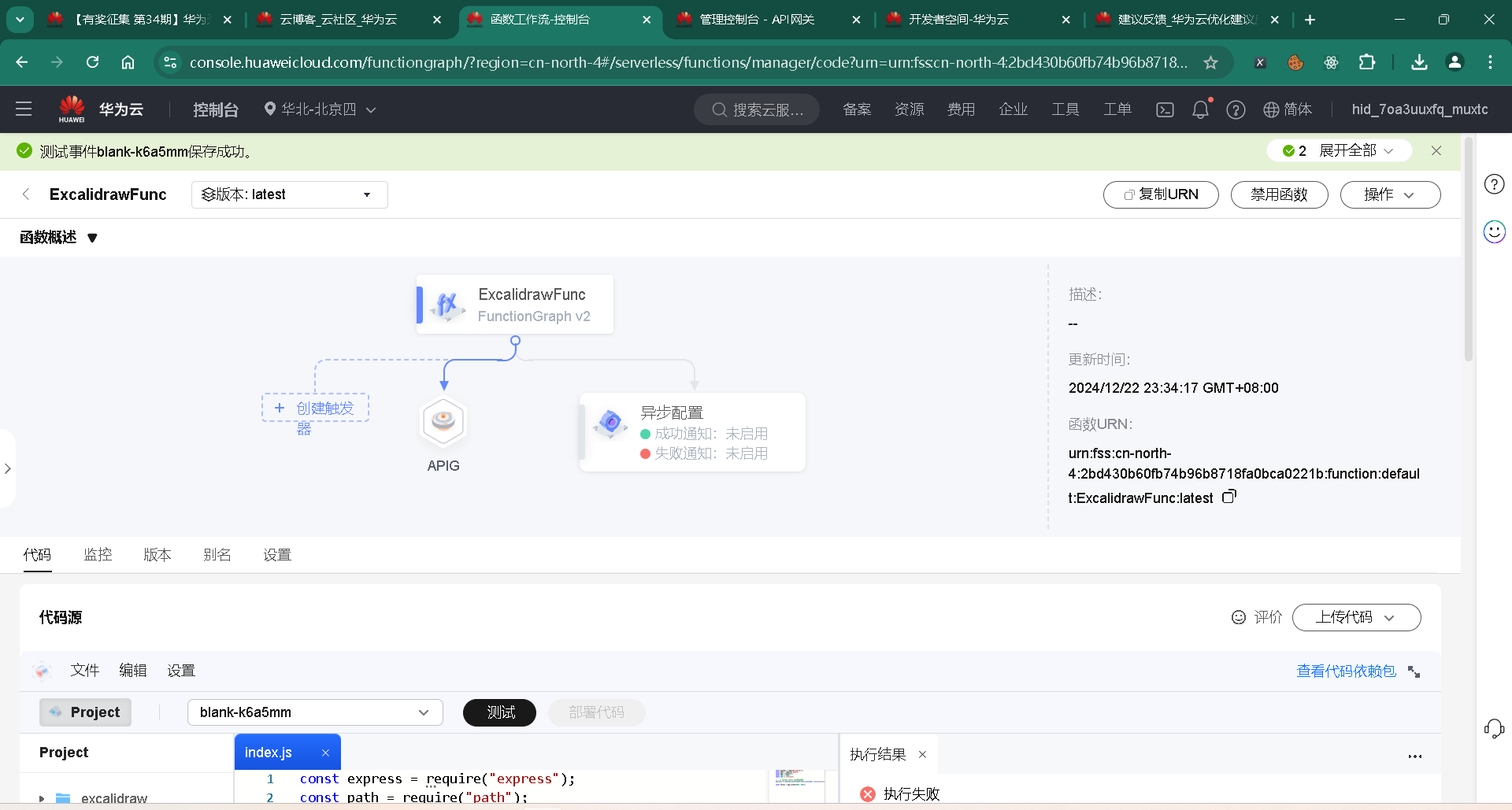Open the notifications bell
1512x810 pixels.
[1200, 109]
